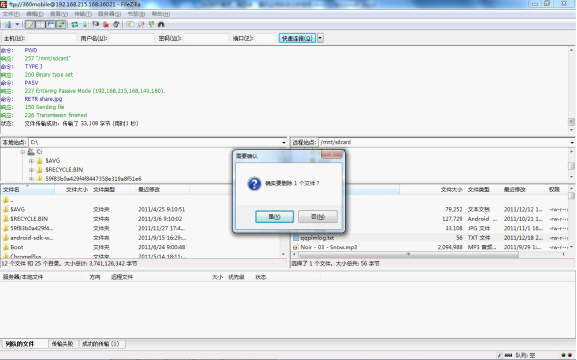
Task: Select the parent folder '..' icon
Action: [x=6, y=200]
